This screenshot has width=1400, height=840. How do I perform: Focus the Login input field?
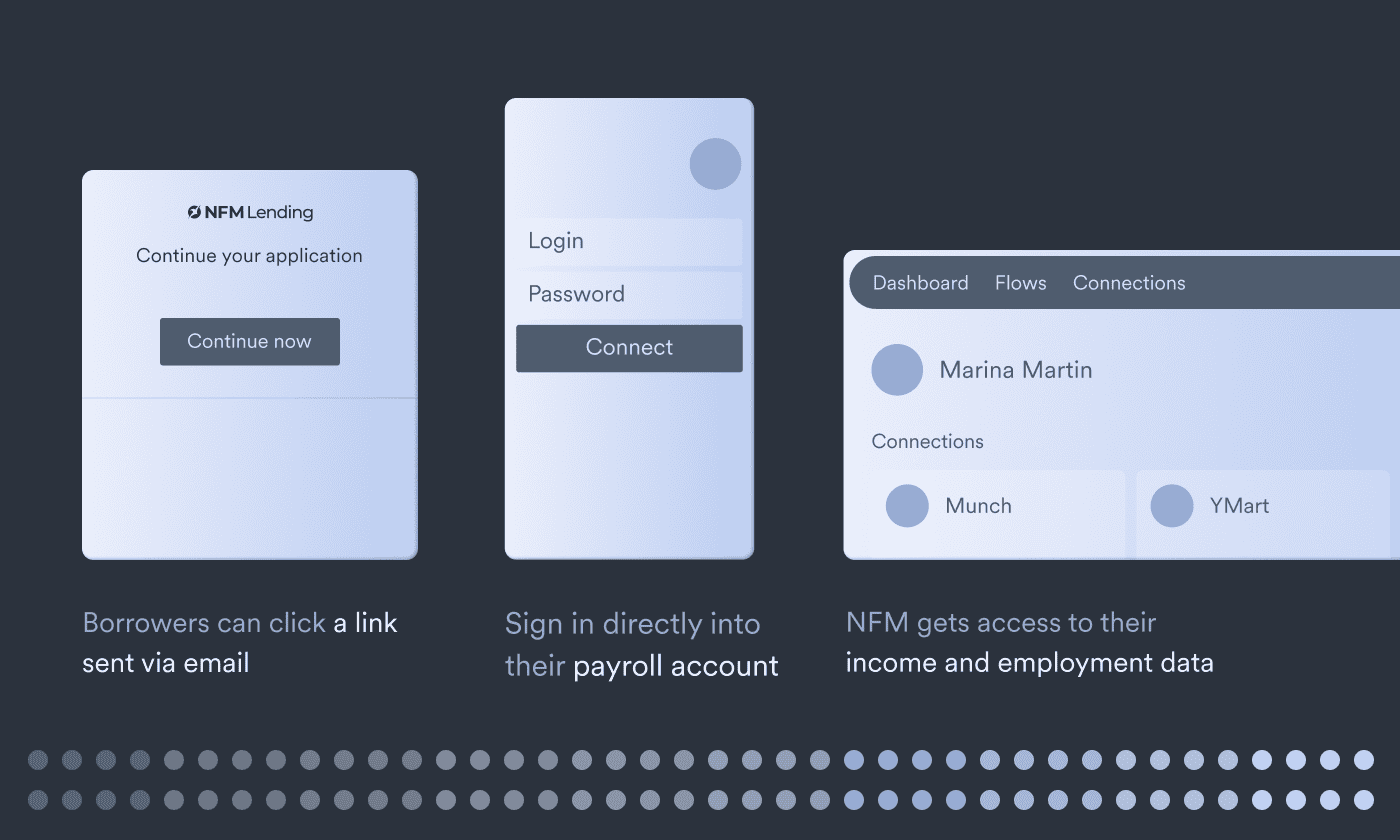pyautogui.click(x=629, y=241)
